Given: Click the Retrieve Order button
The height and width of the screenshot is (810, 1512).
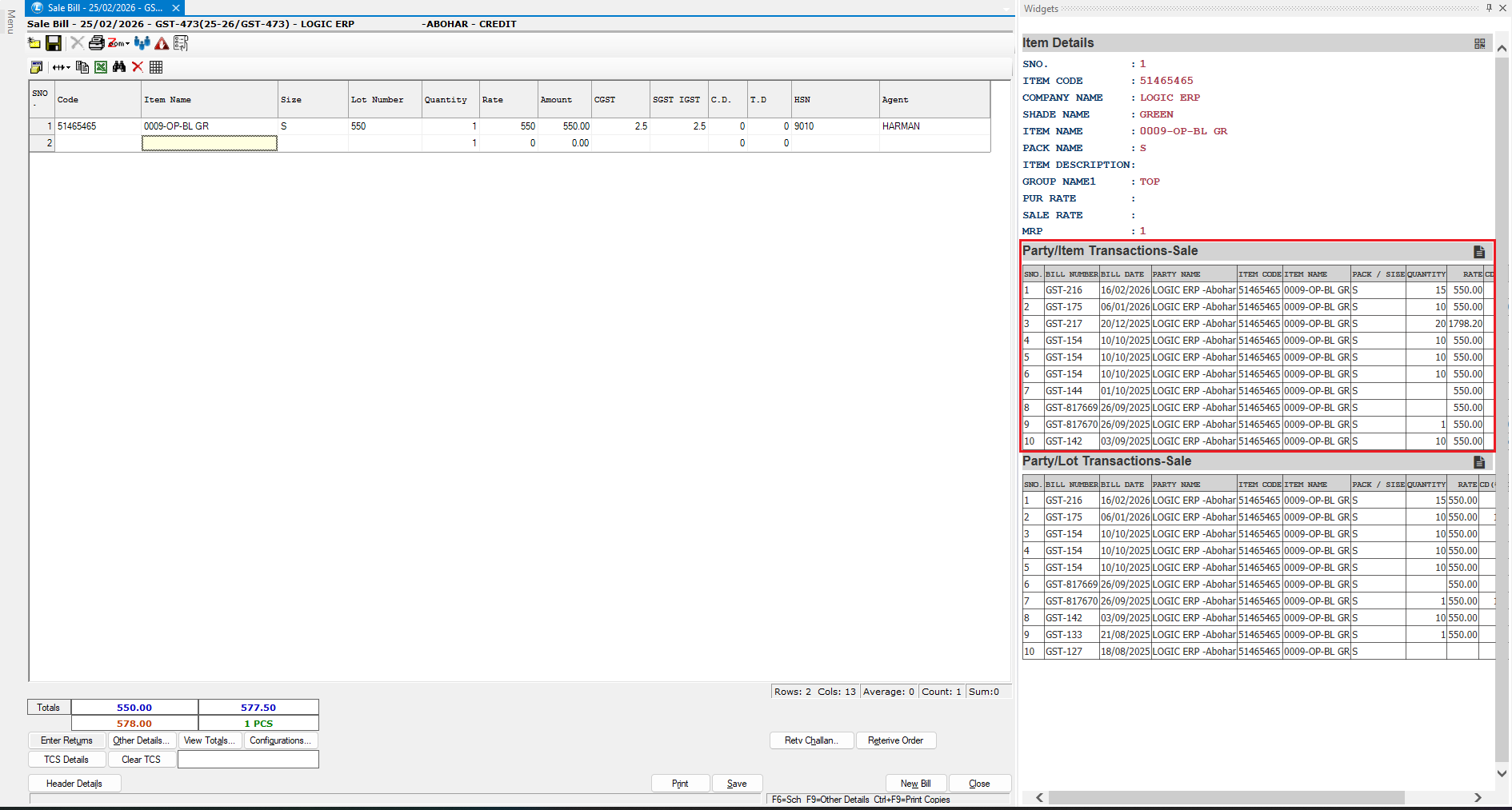Looking at the screenshot, I should (x=895, y=740).
